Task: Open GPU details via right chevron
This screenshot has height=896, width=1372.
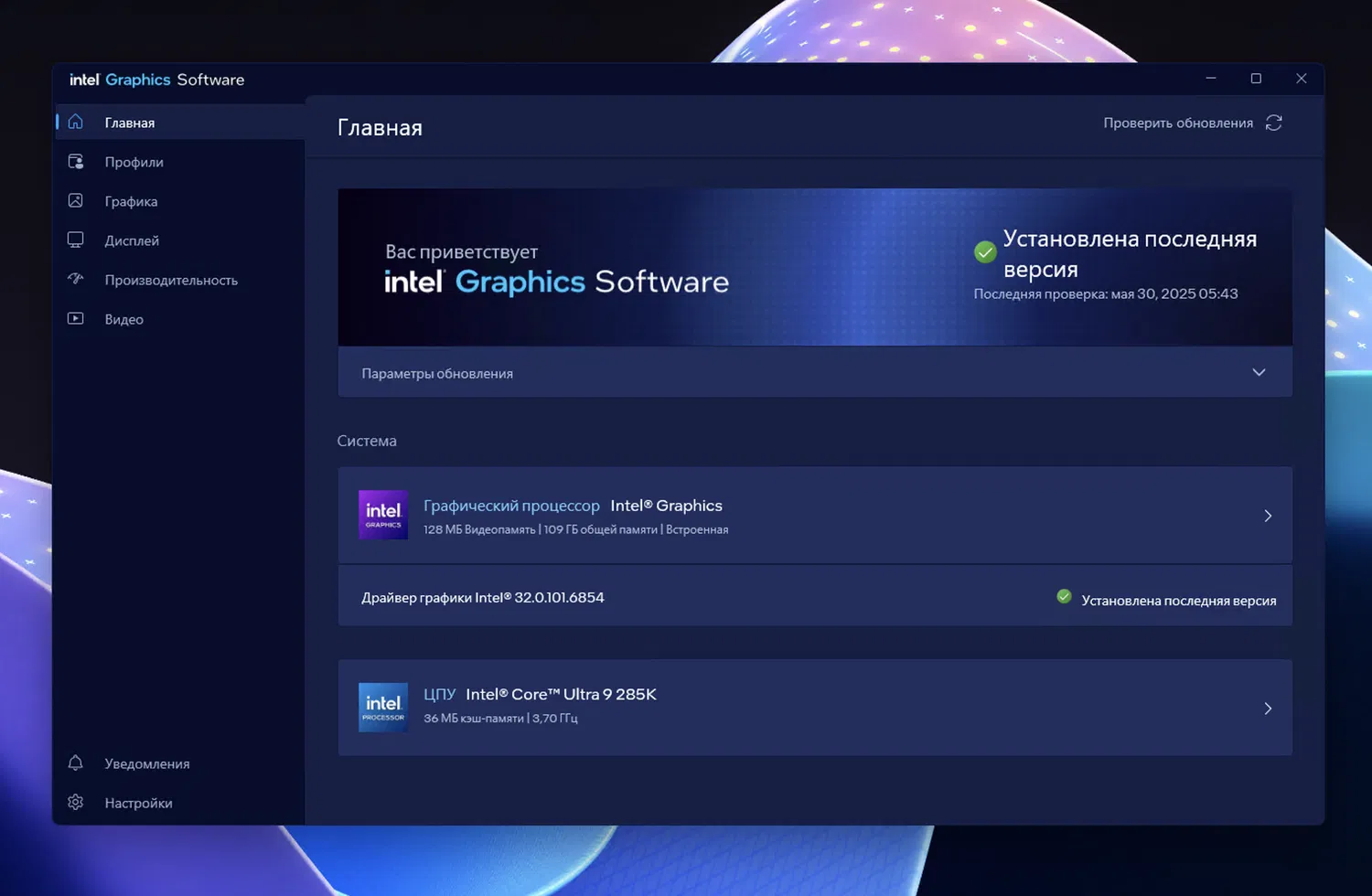Action: pyautogui.click(x=1268, y=516)
